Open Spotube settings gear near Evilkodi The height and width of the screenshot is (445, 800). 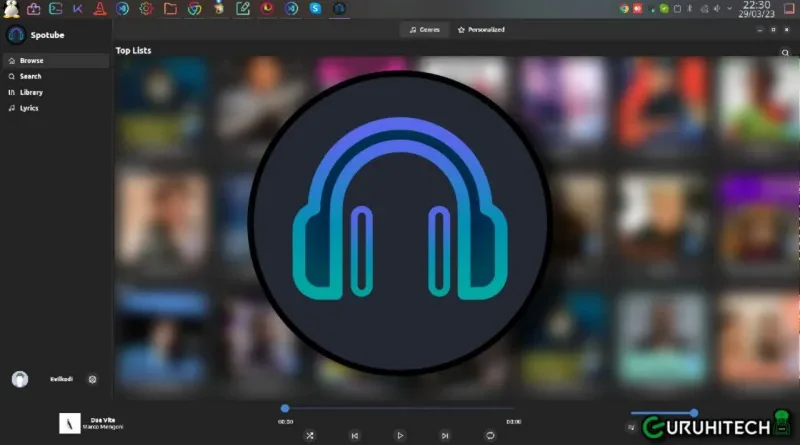click(x=92, y=379)
